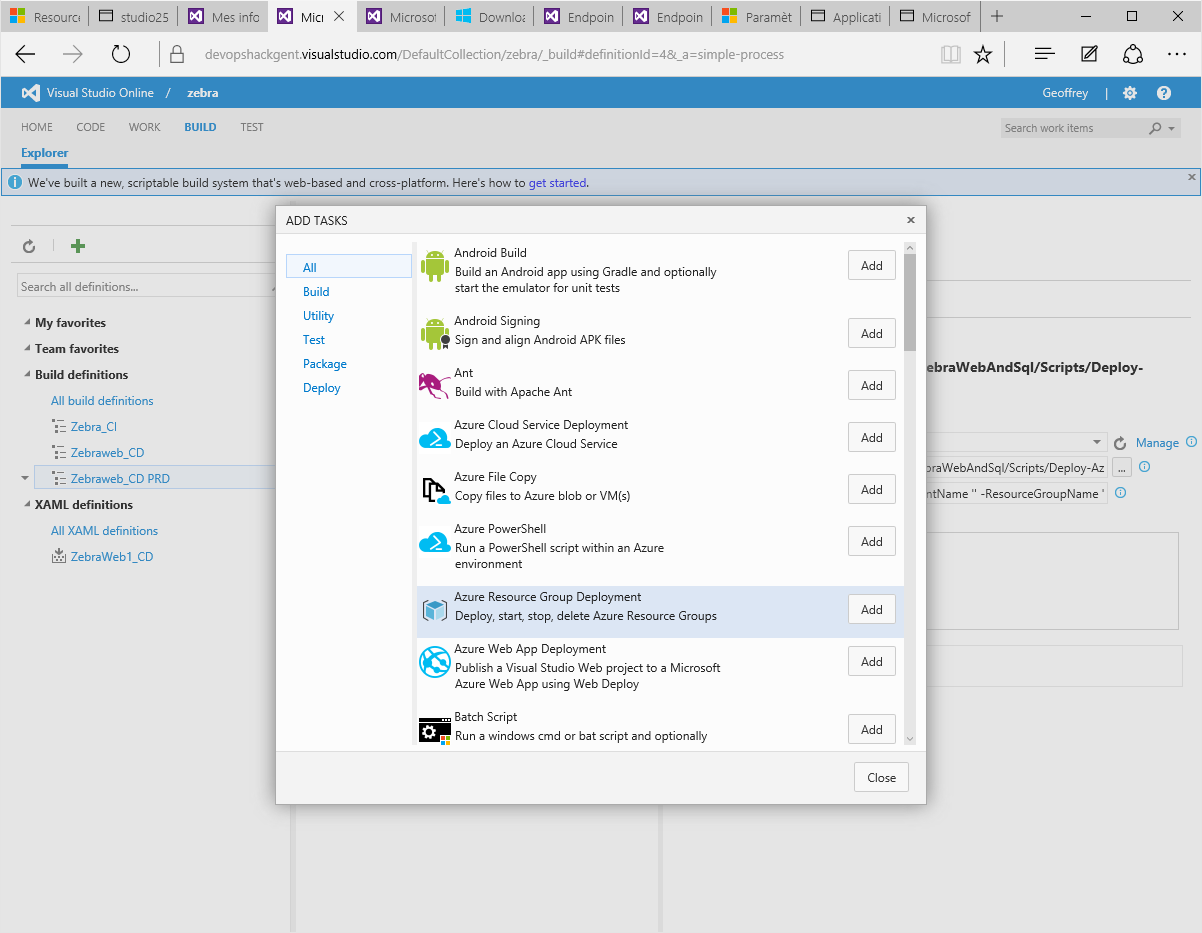Click the Batch Script task icon

click(x=435, y=730)
